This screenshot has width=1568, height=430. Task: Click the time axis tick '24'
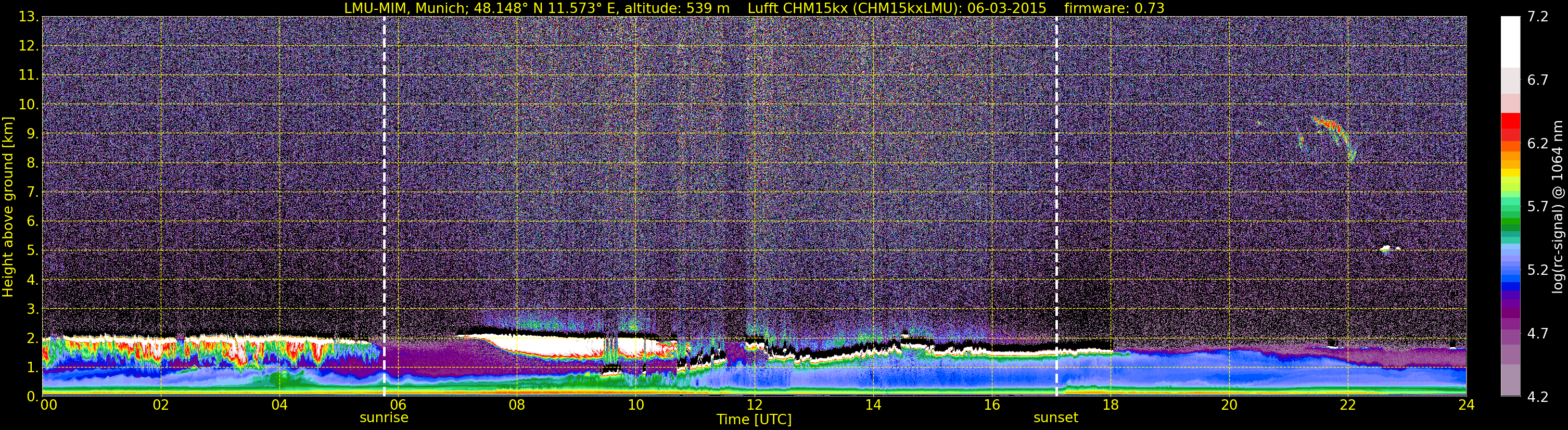click(x=1467, y=405)
